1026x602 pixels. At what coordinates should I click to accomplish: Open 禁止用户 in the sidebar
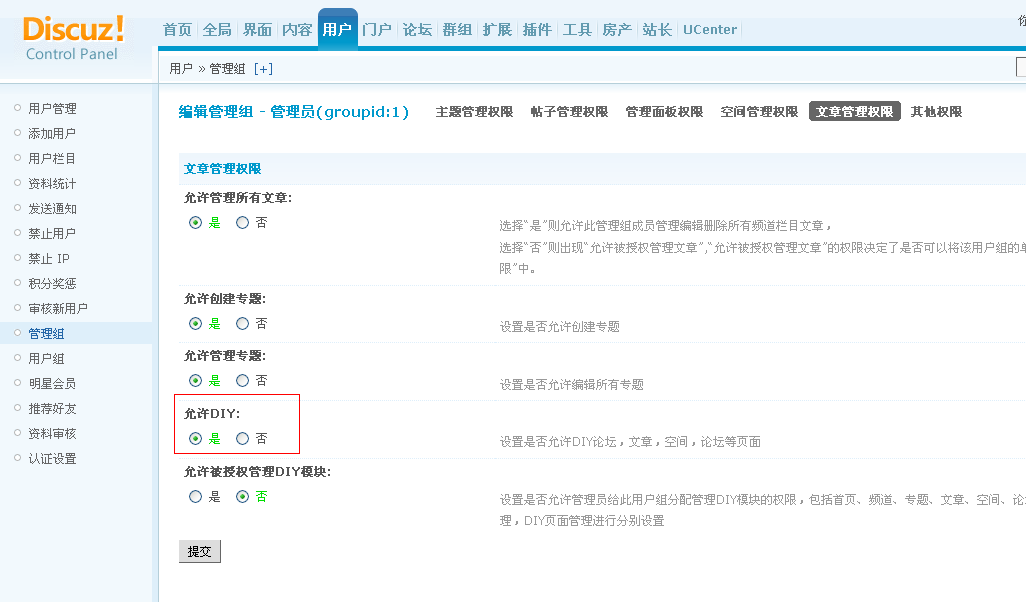52,234
